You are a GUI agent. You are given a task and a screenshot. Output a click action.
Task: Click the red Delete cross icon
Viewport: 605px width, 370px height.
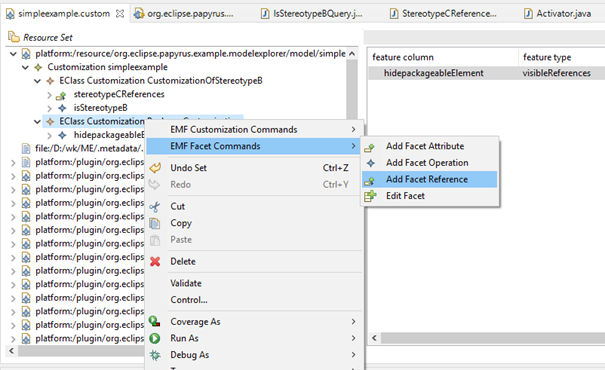[155, 262]
